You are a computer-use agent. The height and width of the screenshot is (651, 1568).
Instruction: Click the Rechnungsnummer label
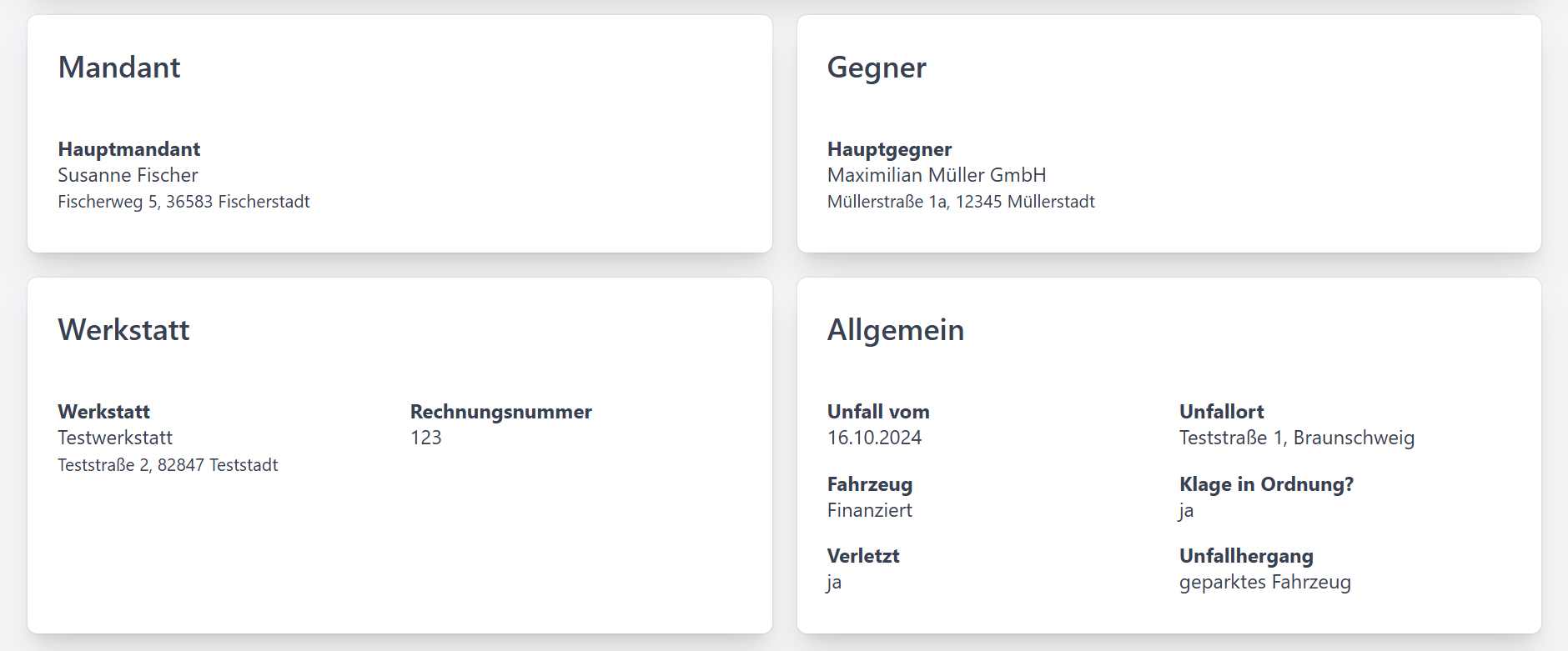[x=500, y=412]
